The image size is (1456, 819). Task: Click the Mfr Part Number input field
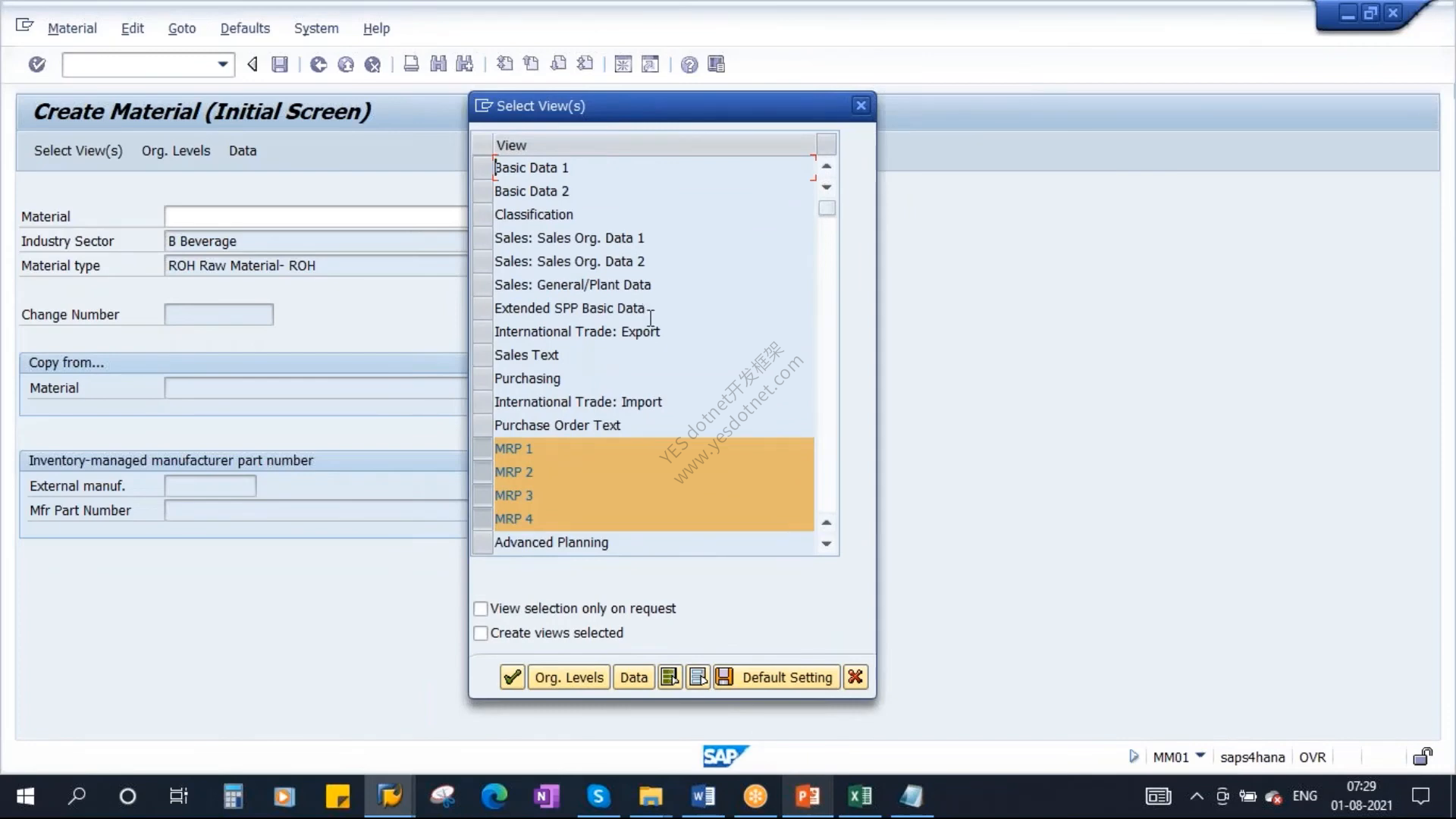tap(315, 510)
